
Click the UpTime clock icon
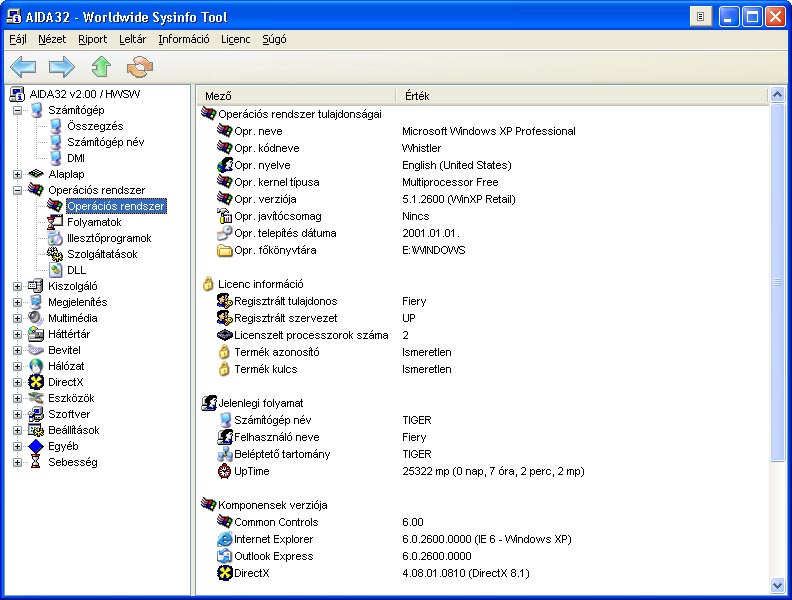224,471
